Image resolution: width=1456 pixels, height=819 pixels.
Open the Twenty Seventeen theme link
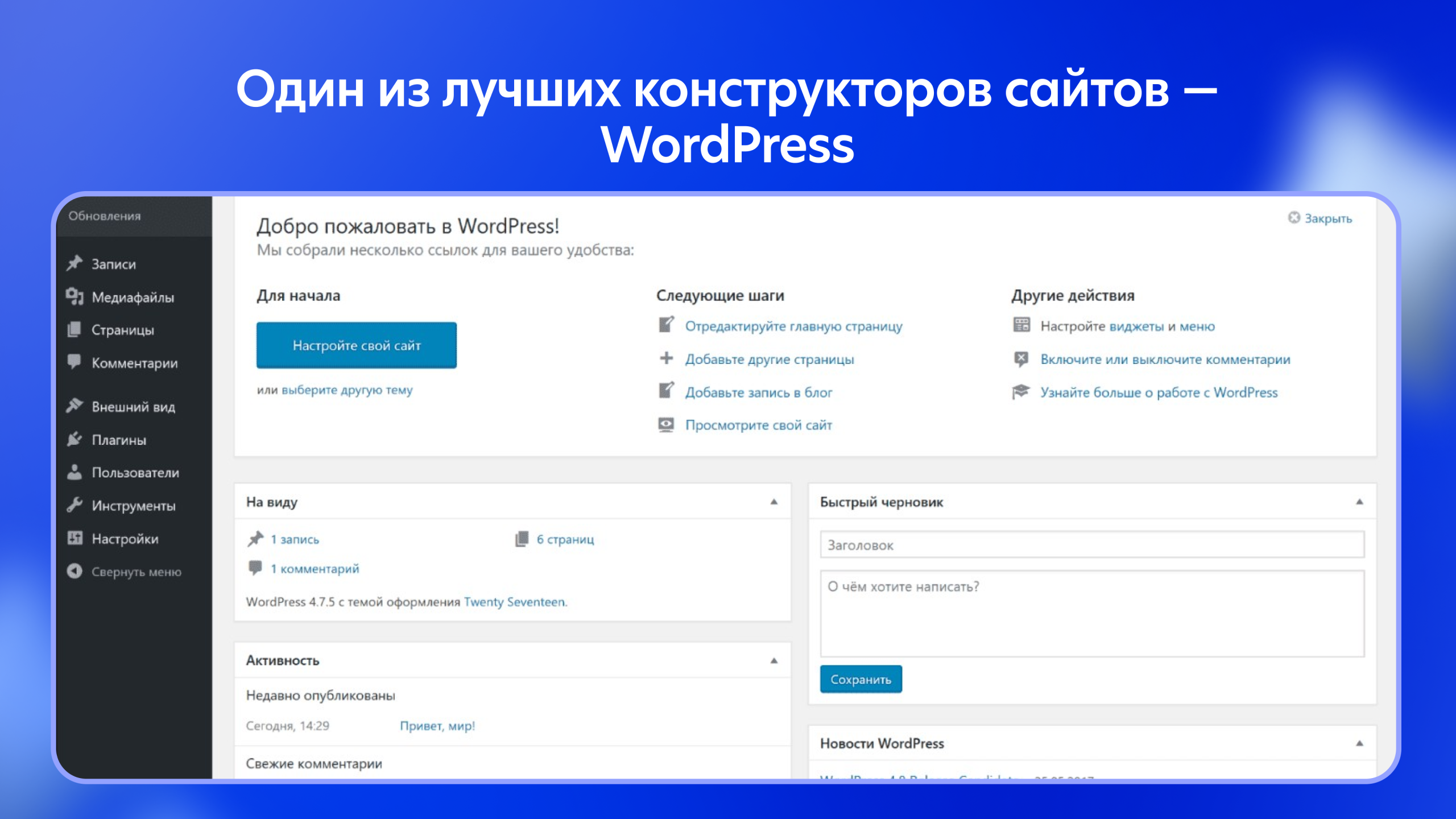[x=515, y=602]
